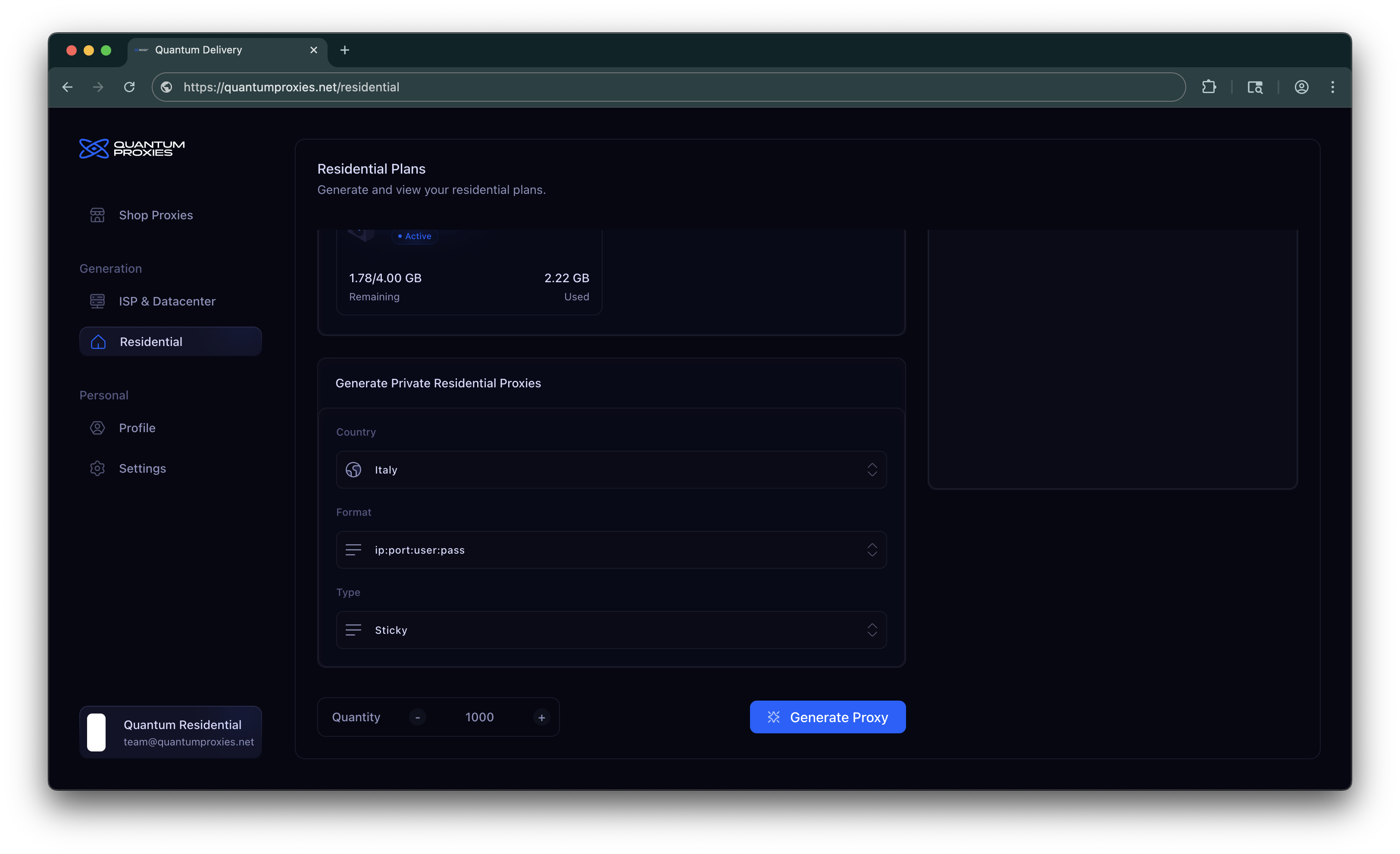Click the Settings gear icon
The height and width of the screenshot is (854, 1400).
click(x=97, y=468)
